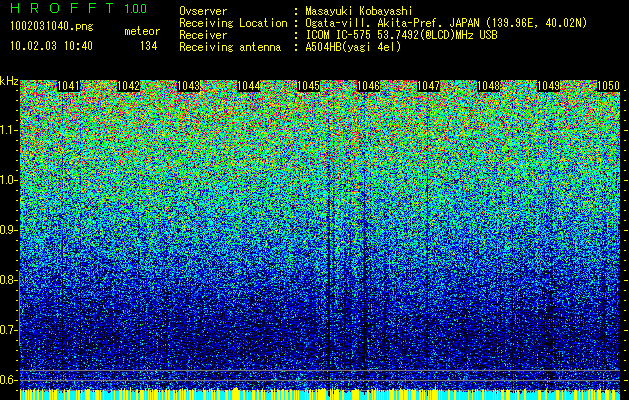
Task: Click the 1044 time marker
Action: pos(249,86)
